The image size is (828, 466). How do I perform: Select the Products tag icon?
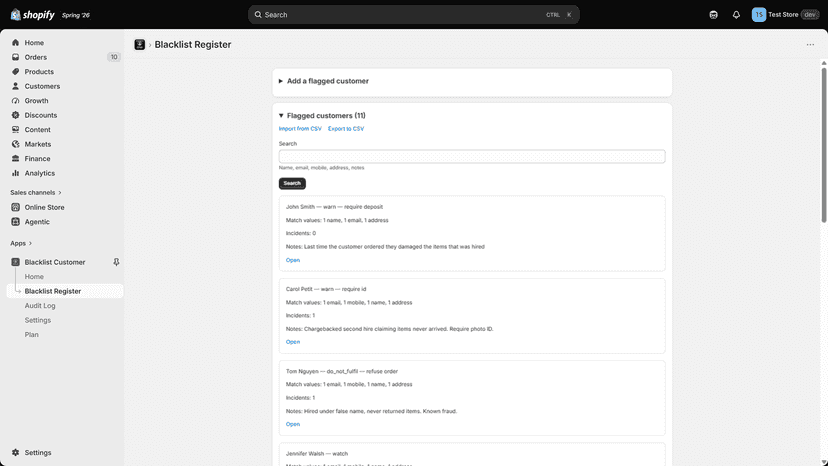[15, 71]
